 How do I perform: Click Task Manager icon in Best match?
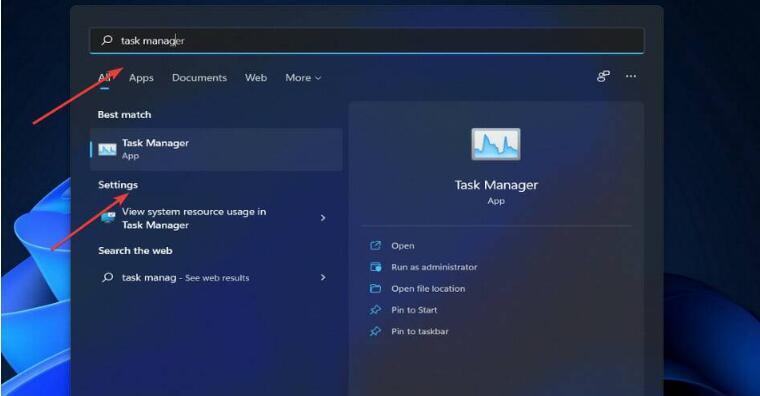pyautogui.click(x=107, y=149)
